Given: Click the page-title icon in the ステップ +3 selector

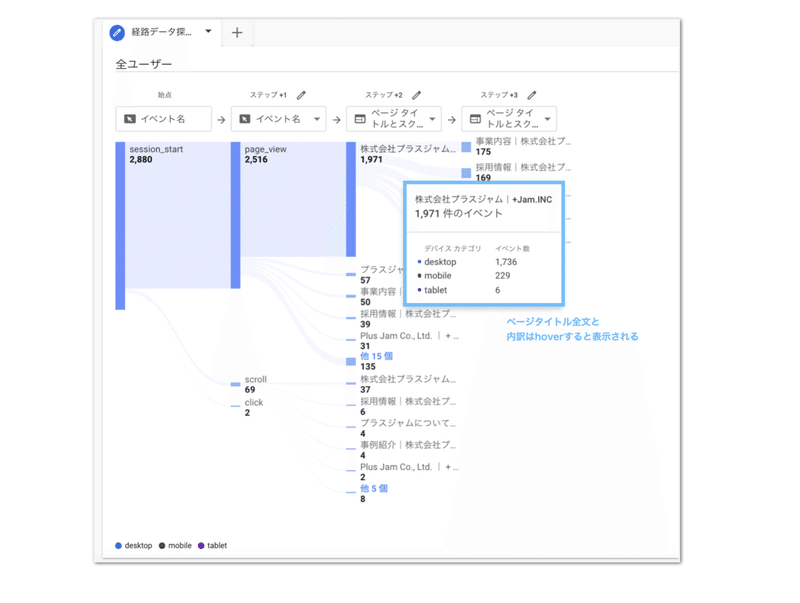Looking at the screenshot, I should point(474,118).
